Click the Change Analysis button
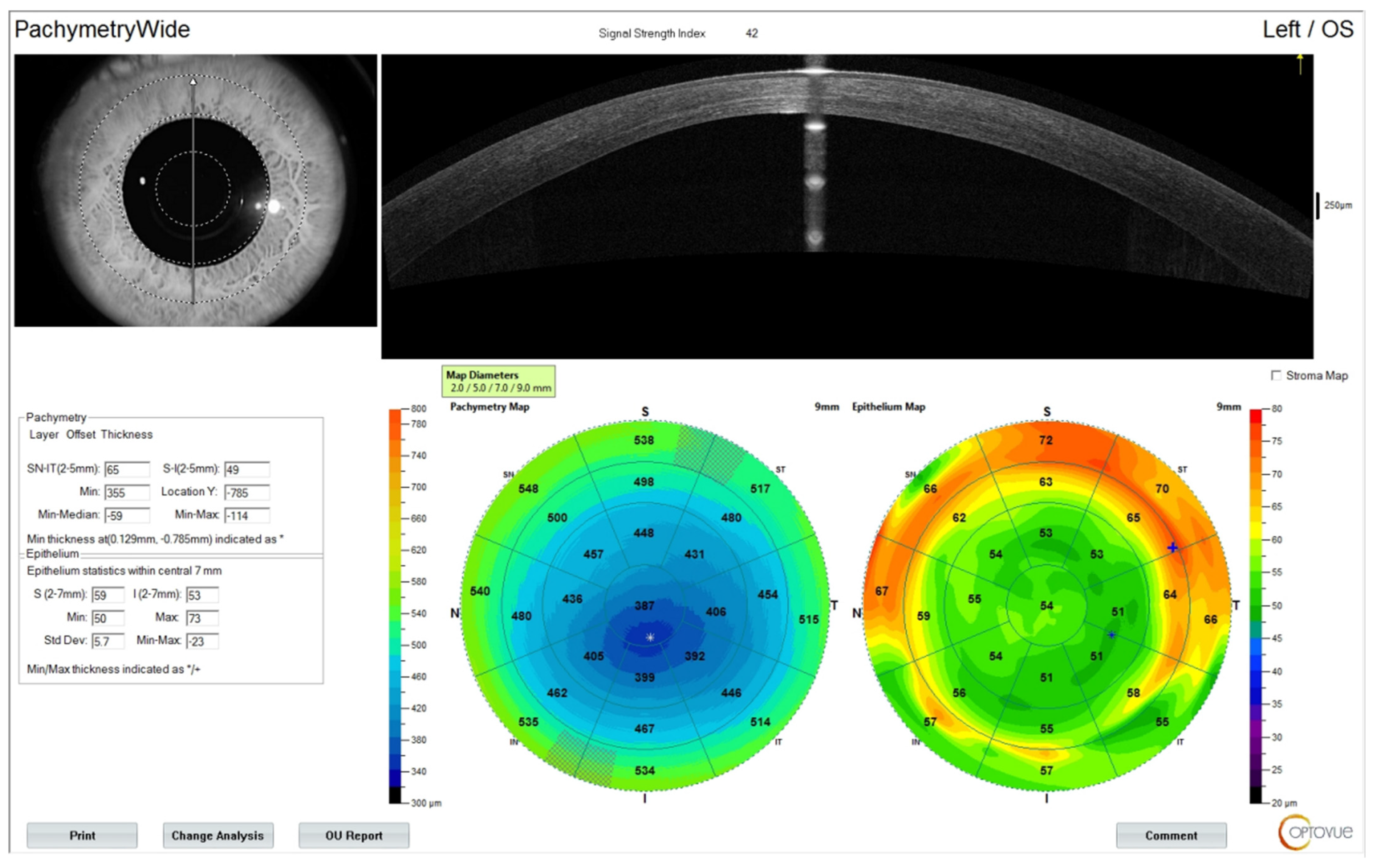 (218, 835)
